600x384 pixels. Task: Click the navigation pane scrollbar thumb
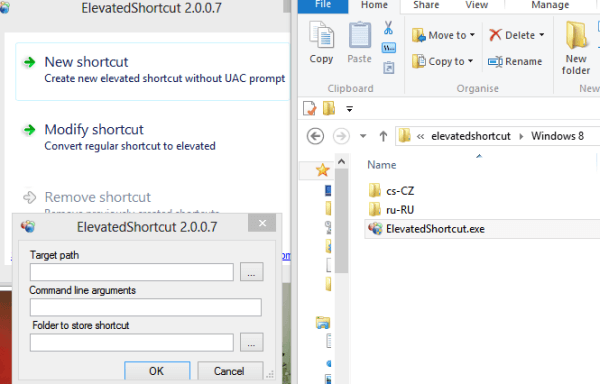pos(341,221)
